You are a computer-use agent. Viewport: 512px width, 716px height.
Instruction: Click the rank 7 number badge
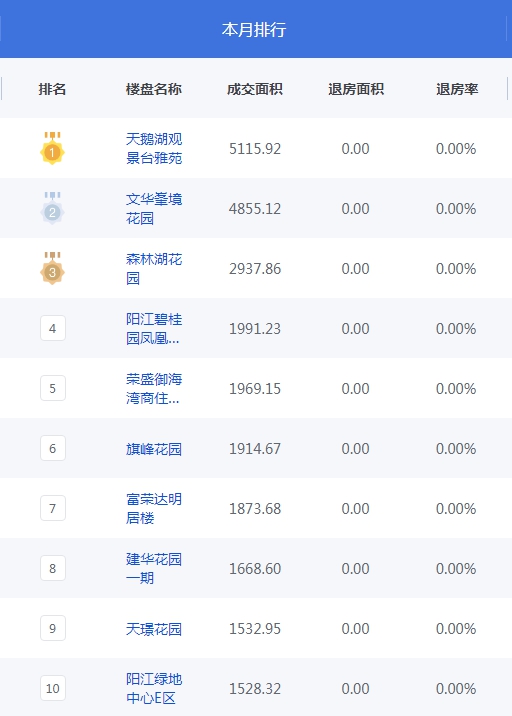pos(53,508)
